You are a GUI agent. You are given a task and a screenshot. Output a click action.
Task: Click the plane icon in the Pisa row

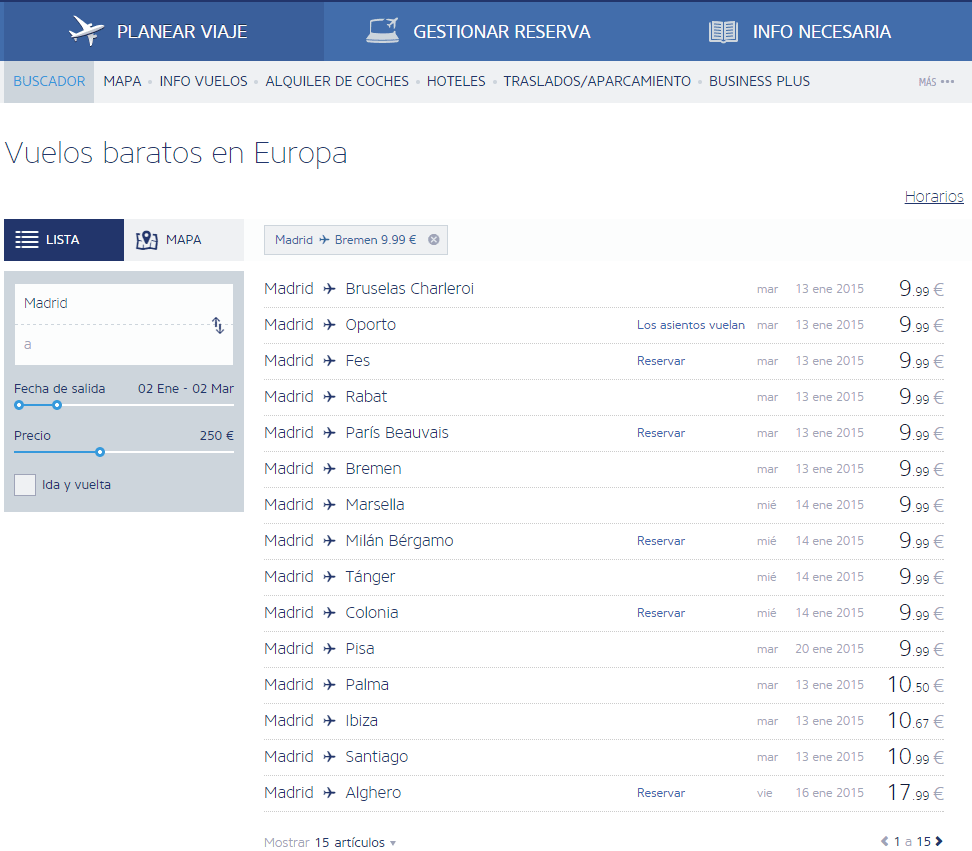330,648
